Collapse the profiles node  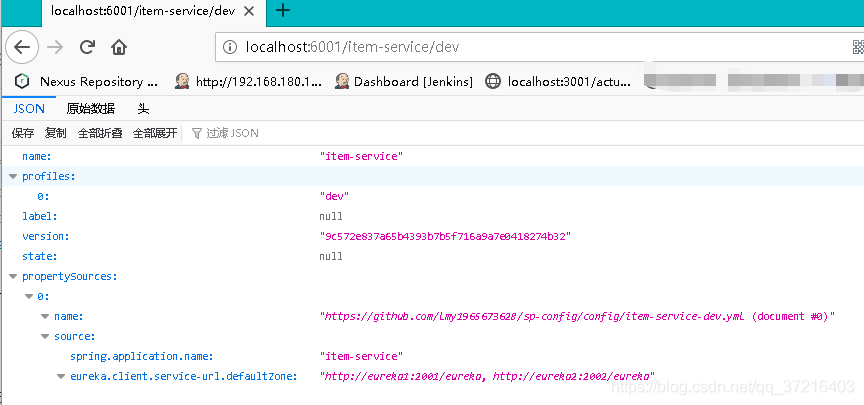tap(13, 176)
